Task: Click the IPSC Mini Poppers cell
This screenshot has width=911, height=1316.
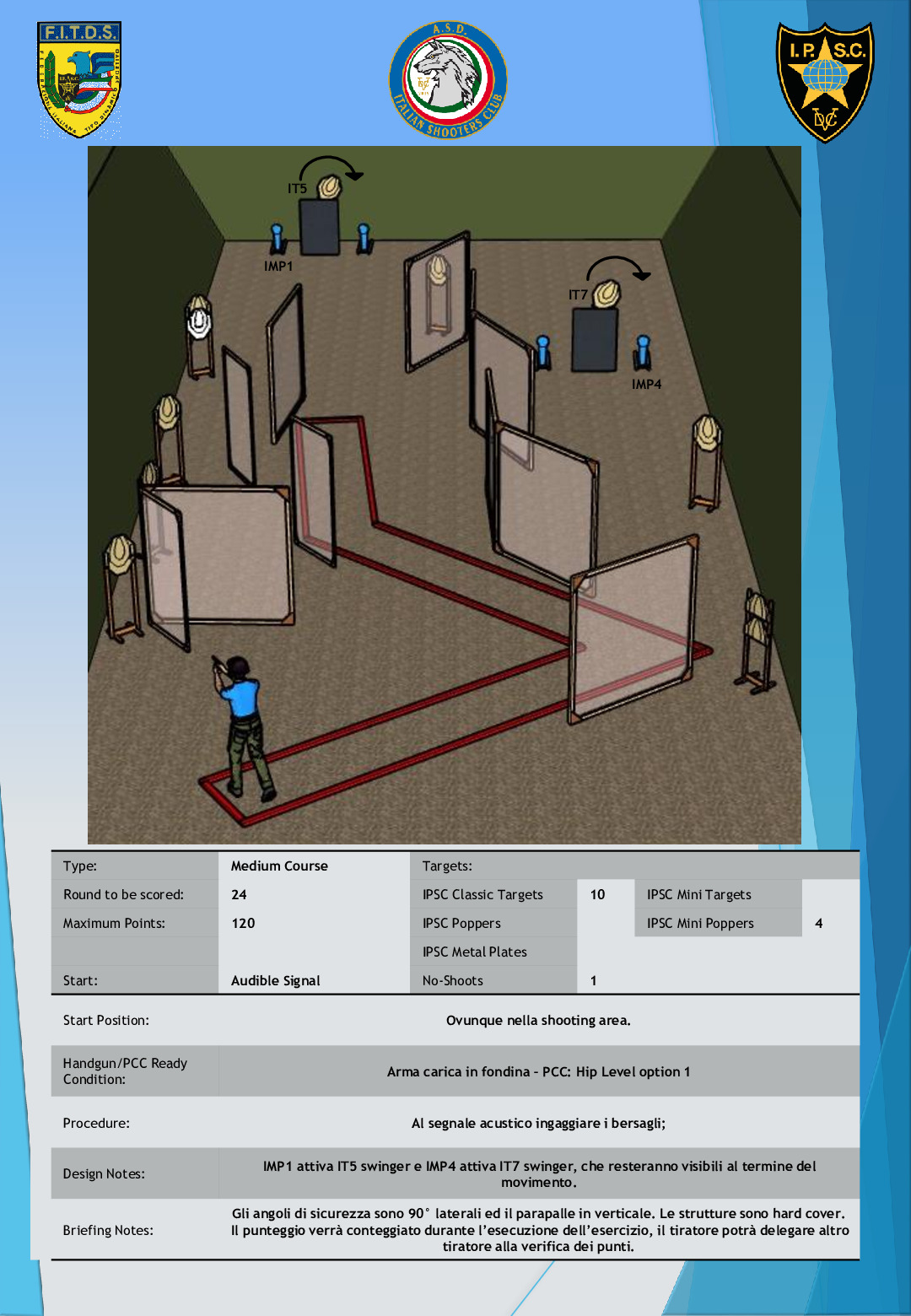Action: point(700,924)
